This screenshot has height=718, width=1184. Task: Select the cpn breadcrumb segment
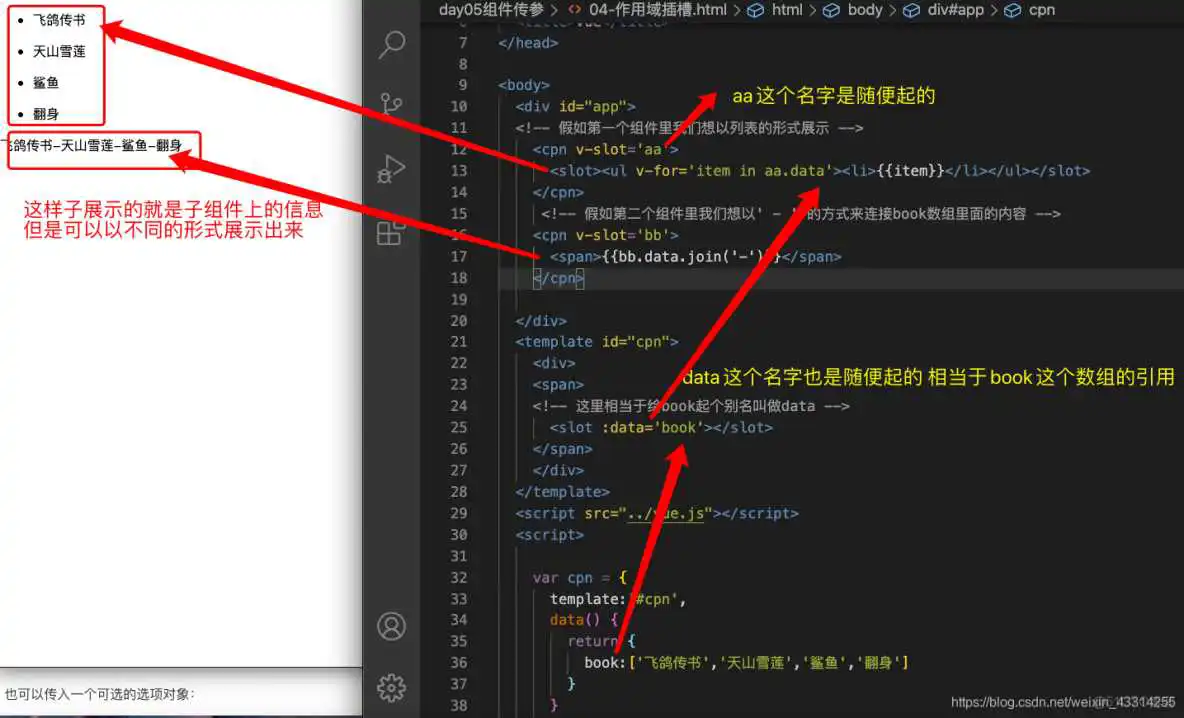pyautogui.click(x=1041, y=10)
